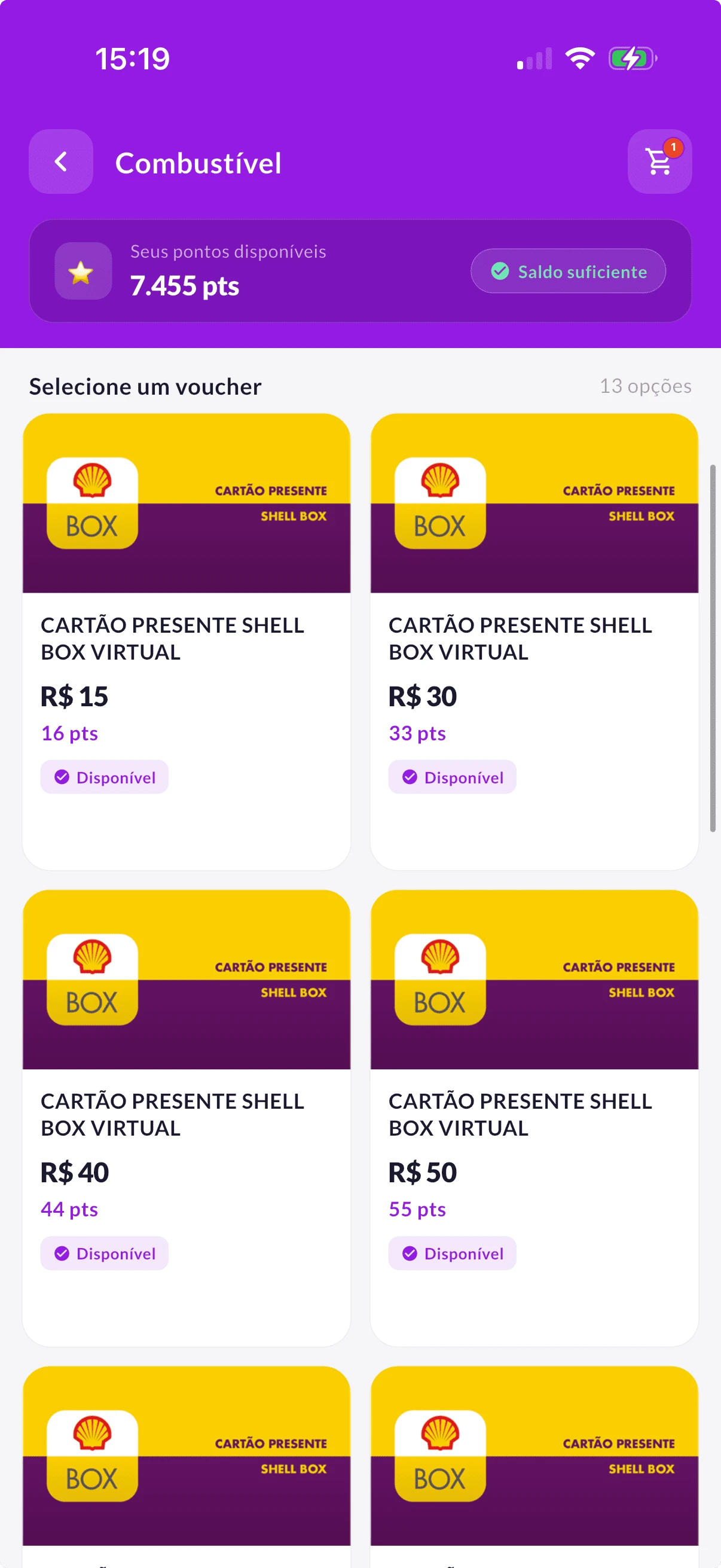The image size is (721, 1568).
Task: Tap the gold star points icon
Action: point(83,271)
